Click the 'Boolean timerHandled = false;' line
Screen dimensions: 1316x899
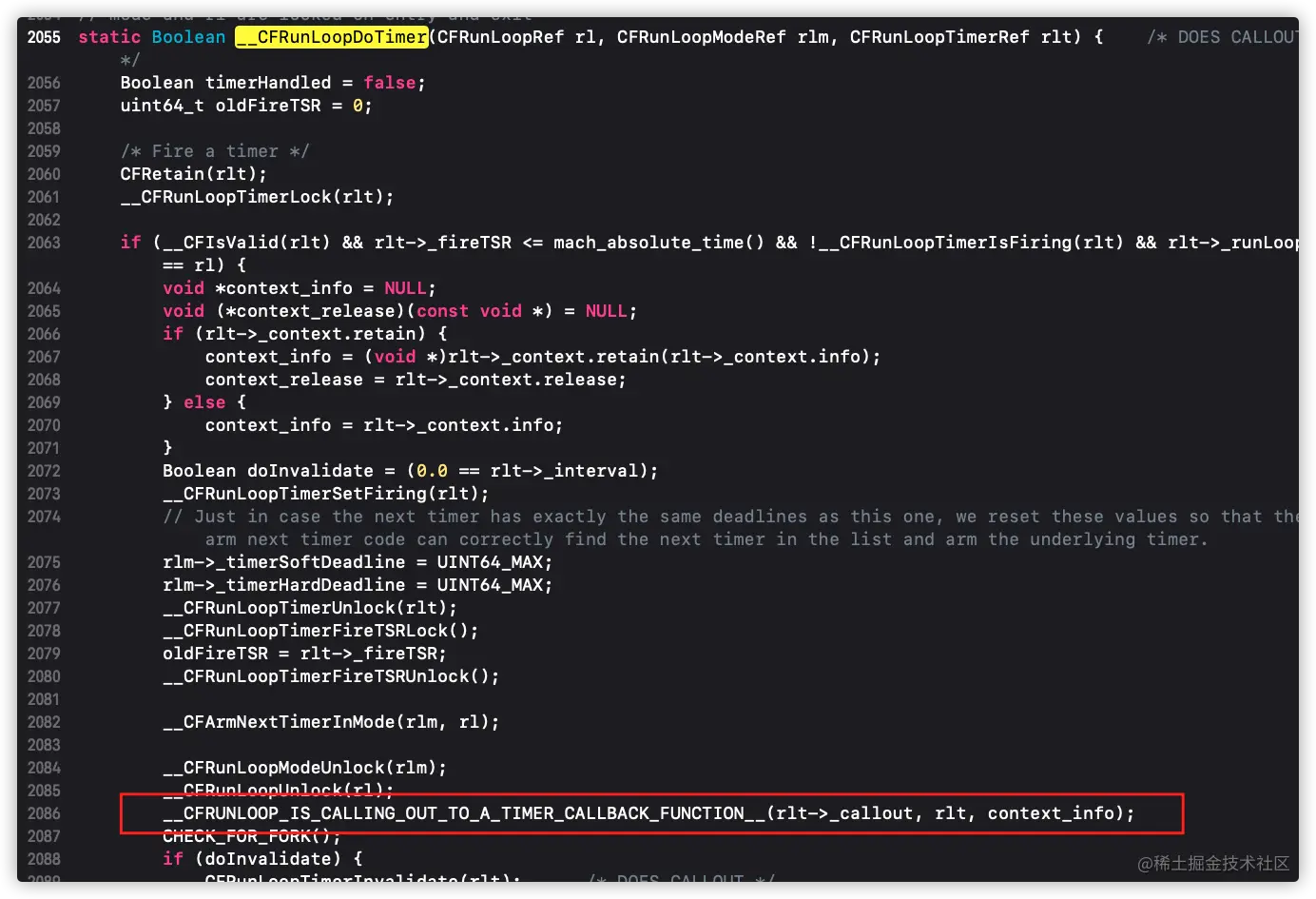273,83
